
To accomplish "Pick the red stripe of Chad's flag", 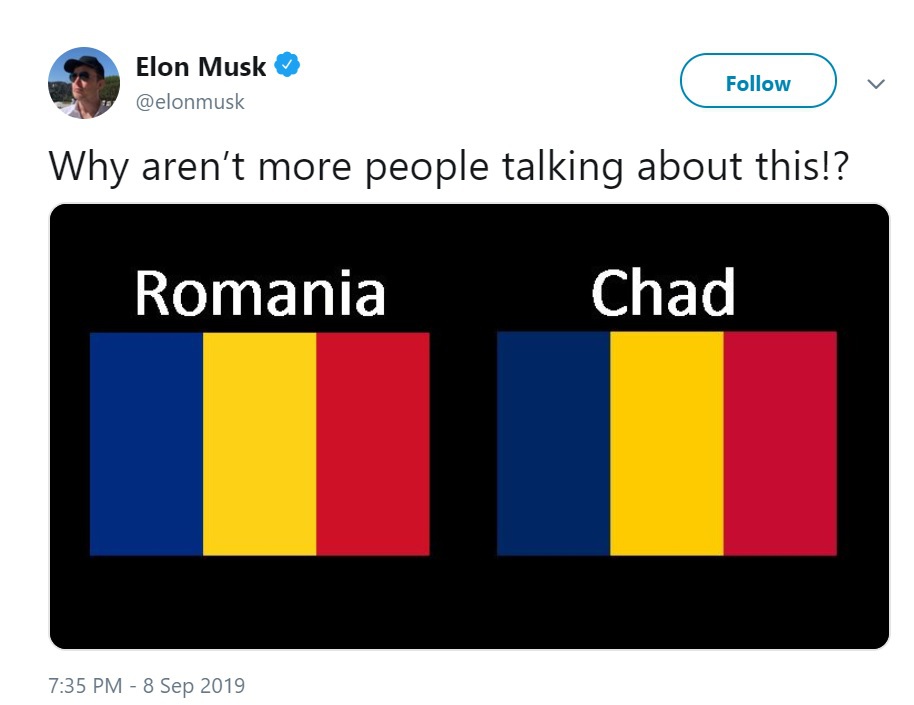I will [780, 444].
